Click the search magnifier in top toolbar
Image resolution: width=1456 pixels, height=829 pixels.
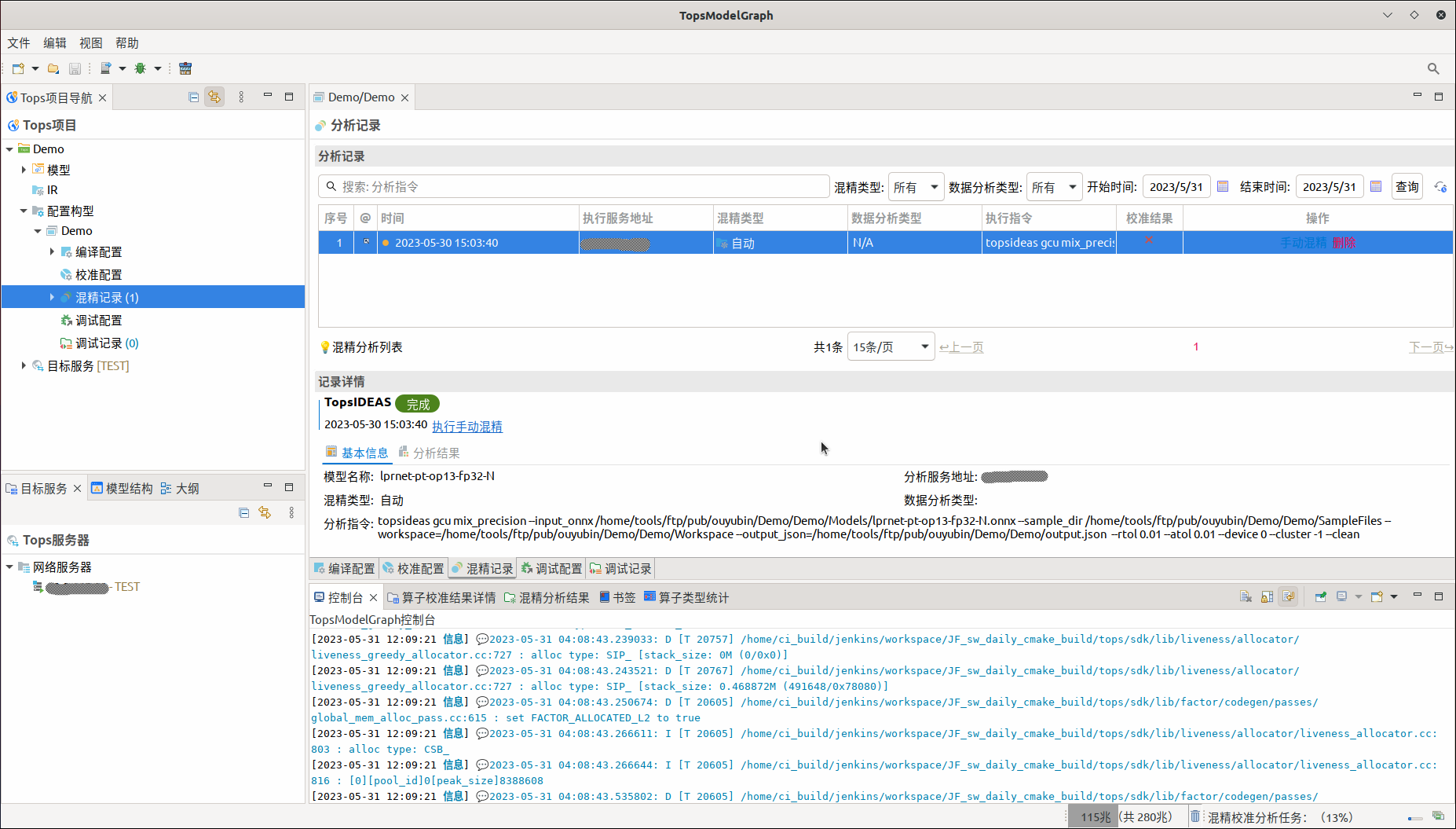click(x=1433, y=69)
